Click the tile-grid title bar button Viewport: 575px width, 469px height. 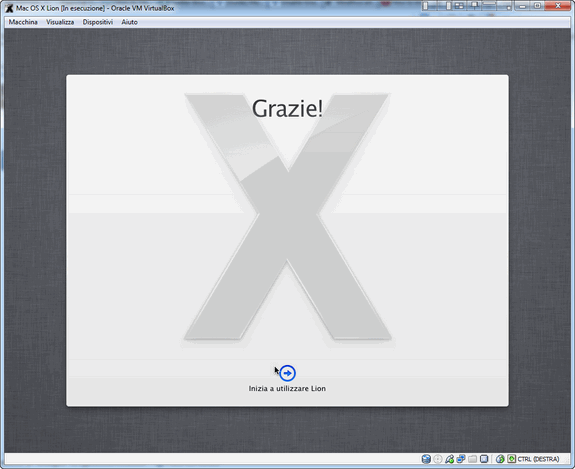[x=459, y=6]
